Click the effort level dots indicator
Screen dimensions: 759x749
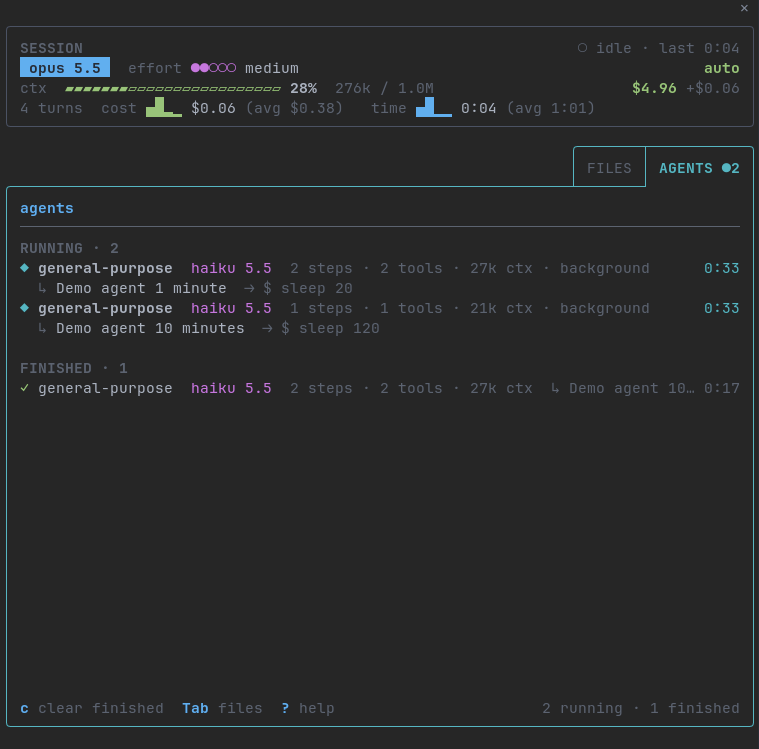213,68
